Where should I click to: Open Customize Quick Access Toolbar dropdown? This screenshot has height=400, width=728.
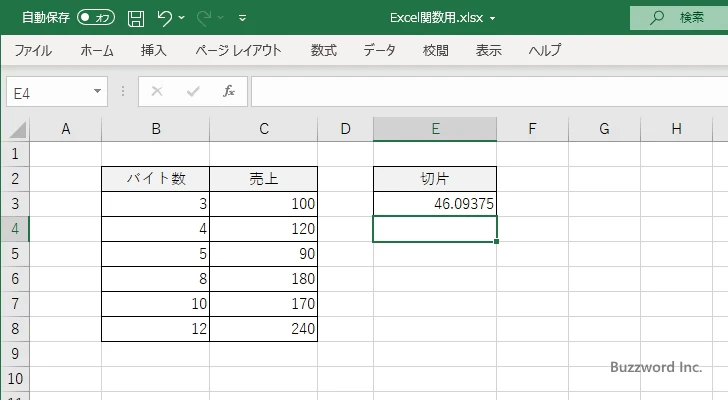tap(242, 18)
